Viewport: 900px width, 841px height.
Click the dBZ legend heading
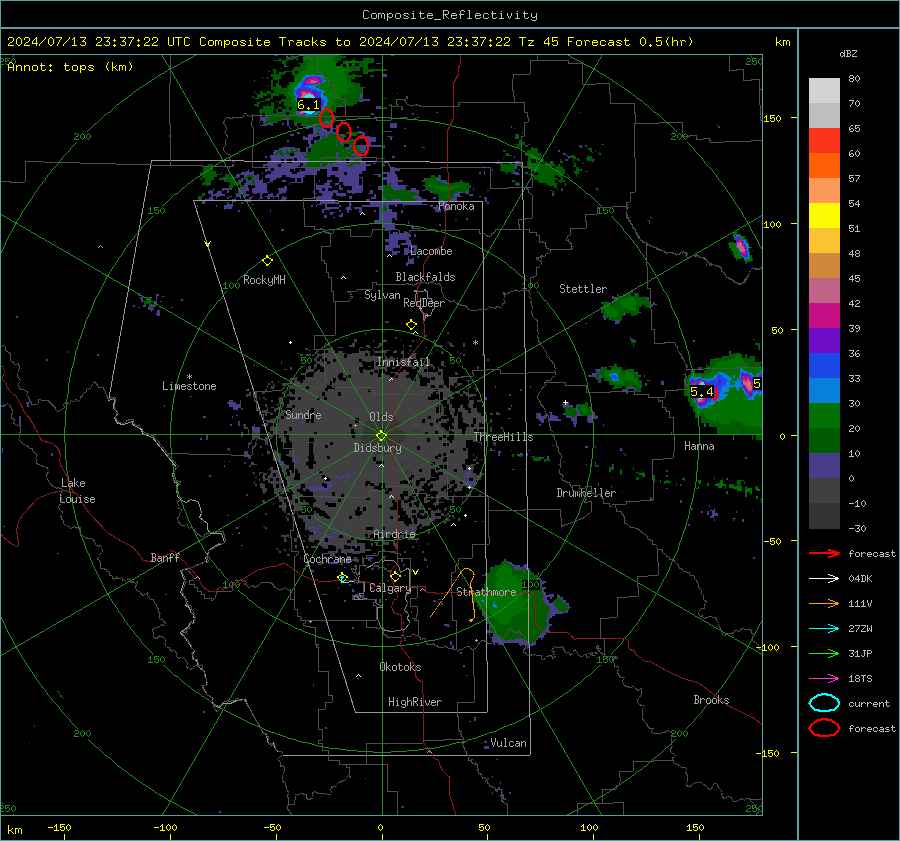tap(848, 53)
